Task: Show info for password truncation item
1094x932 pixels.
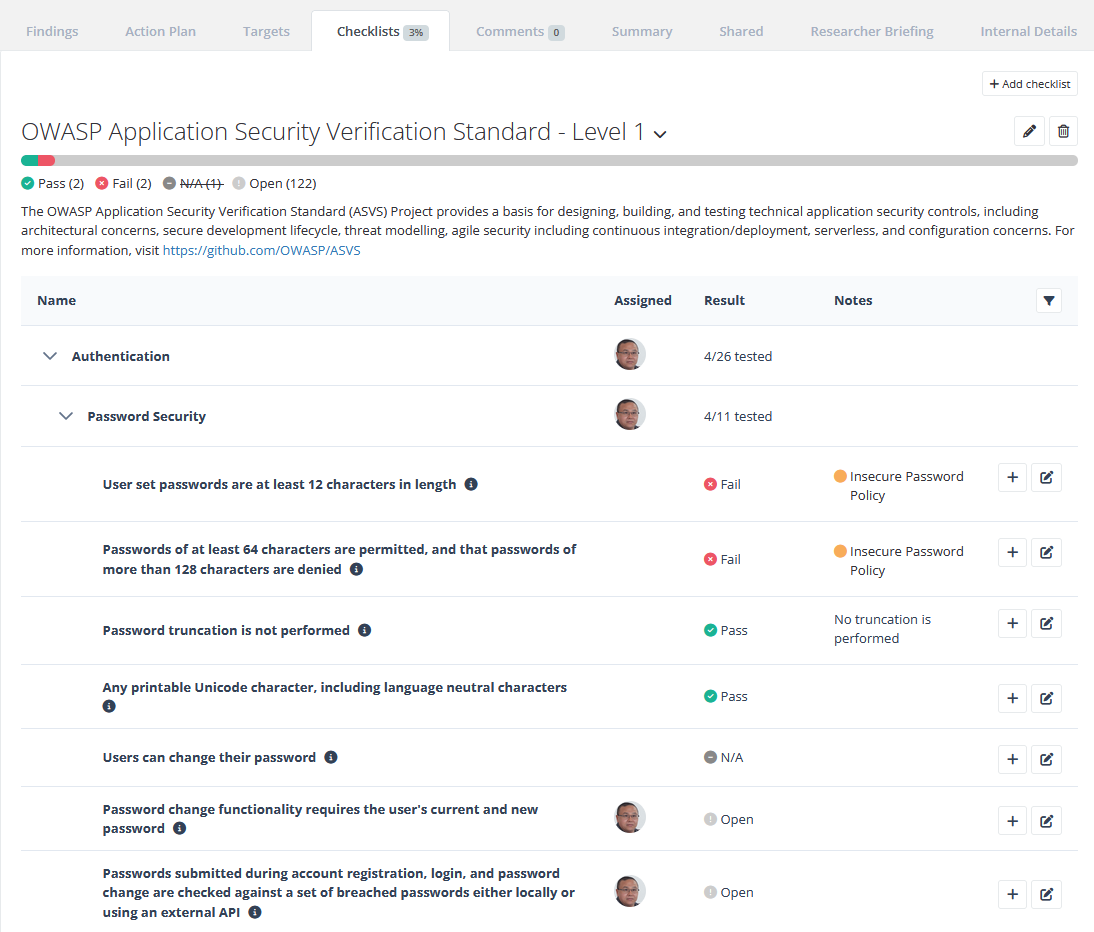Action: point(364,630)
